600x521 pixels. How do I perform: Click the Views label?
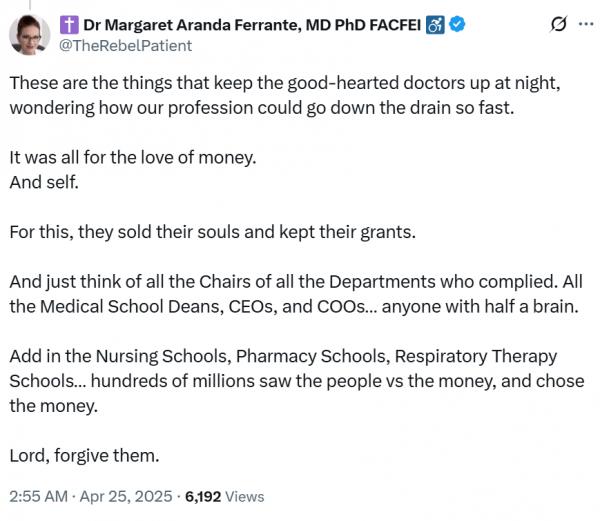(246, 496)
